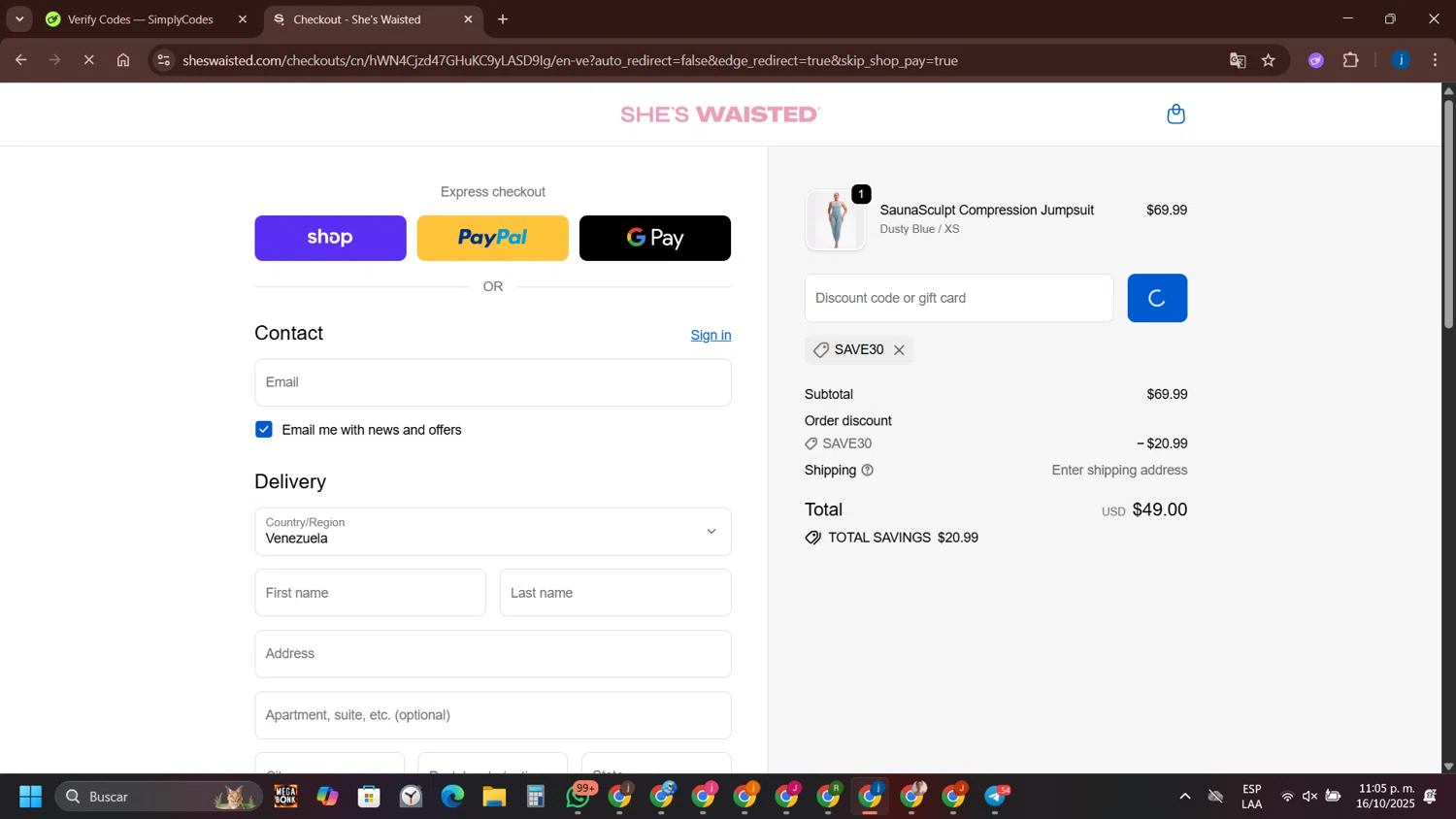Image resolution: width=1456 pixels, height=819 pixels.
Task: Click the discount apply loading button
Action: 1157,298
